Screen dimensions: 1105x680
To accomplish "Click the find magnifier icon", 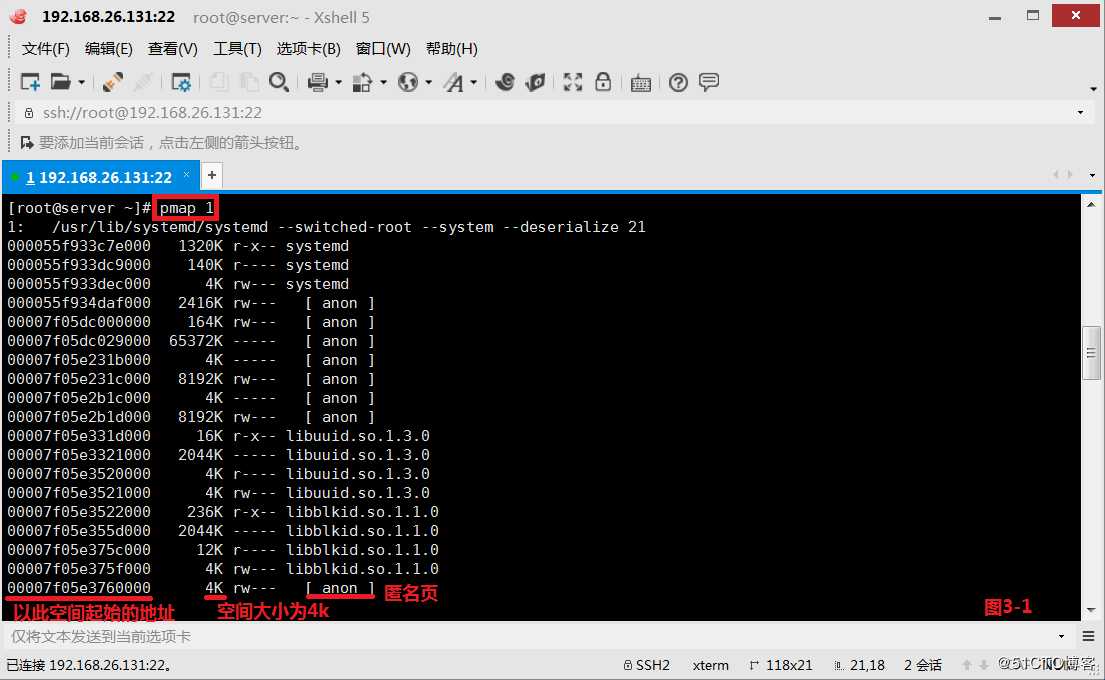I will click(x=279, y=82).
